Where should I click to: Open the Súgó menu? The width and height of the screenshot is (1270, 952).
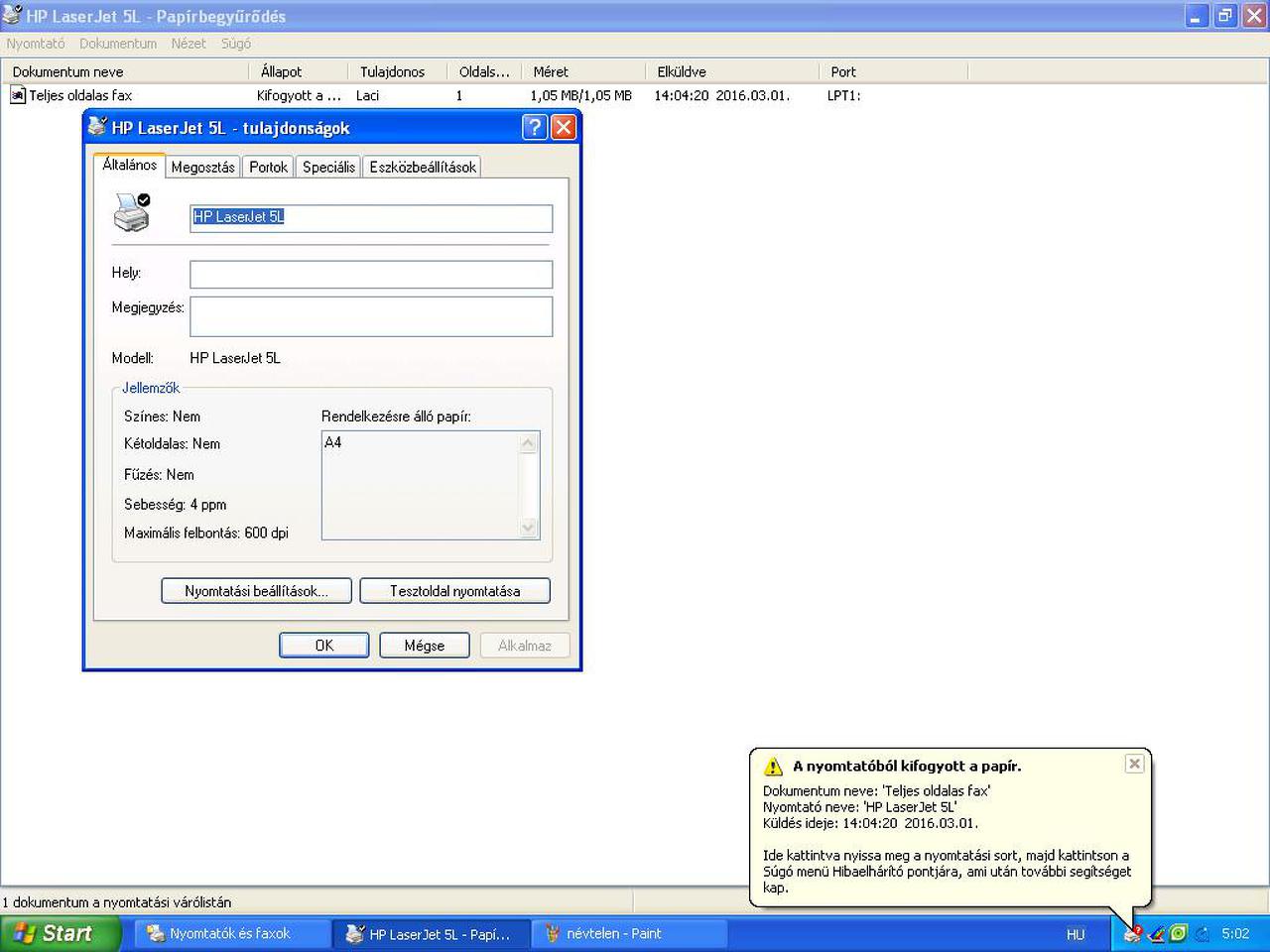pyautogui.click(x=236, y=44)
